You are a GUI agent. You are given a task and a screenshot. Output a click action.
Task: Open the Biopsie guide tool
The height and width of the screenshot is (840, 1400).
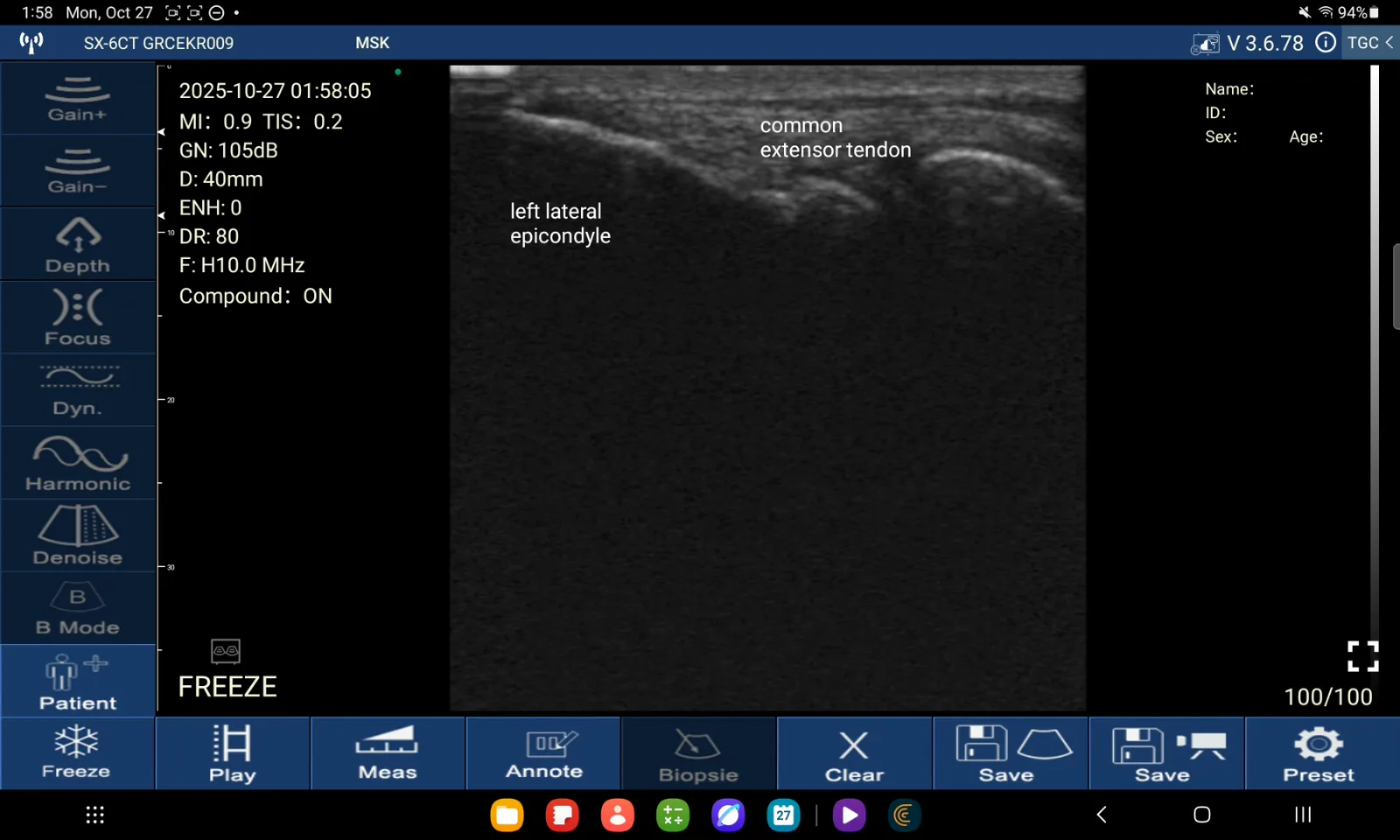point(699,753)
